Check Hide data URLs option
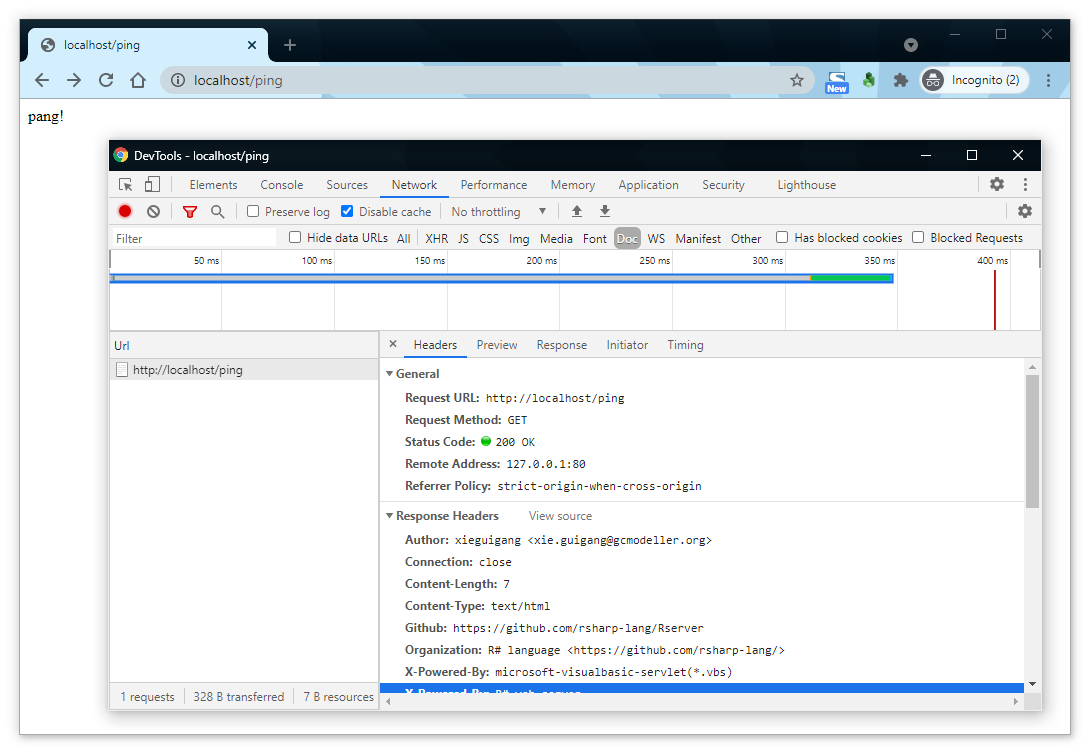 (x=295, y=238)
